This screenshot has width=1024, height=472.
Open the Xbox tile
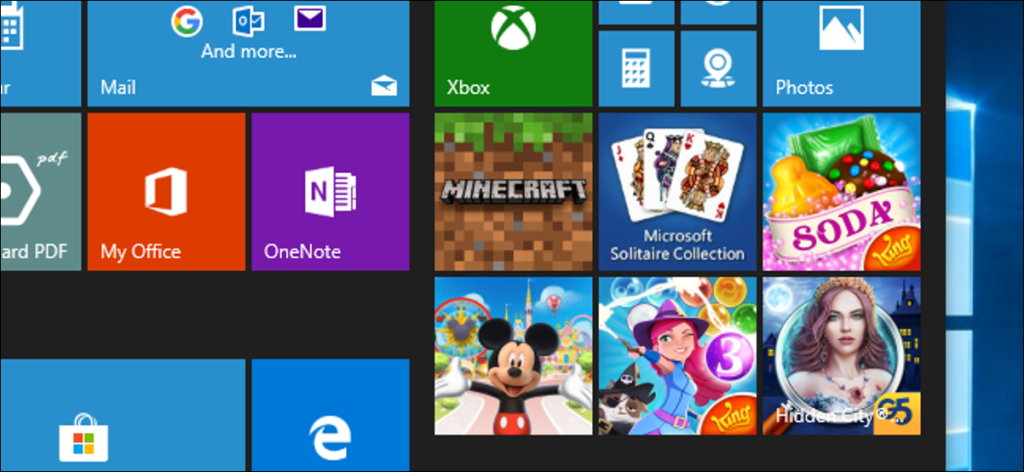coord(514,52)
